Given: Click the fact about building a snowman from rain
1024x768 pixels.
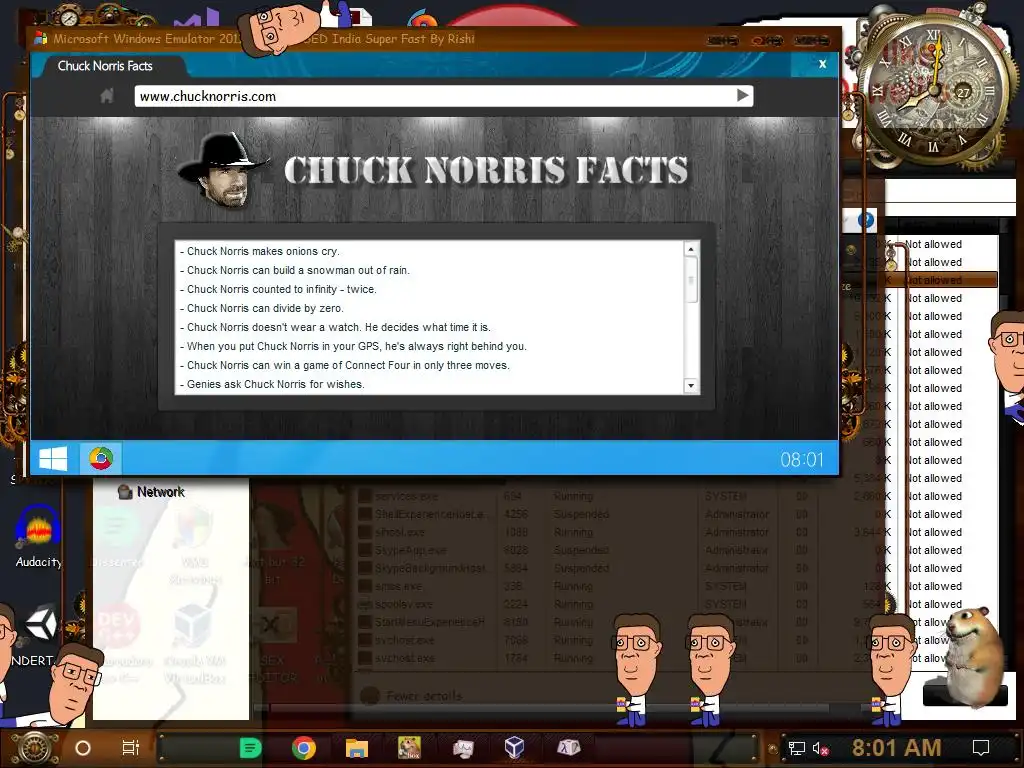Looking at the screenshot, I should coord(295,270).
